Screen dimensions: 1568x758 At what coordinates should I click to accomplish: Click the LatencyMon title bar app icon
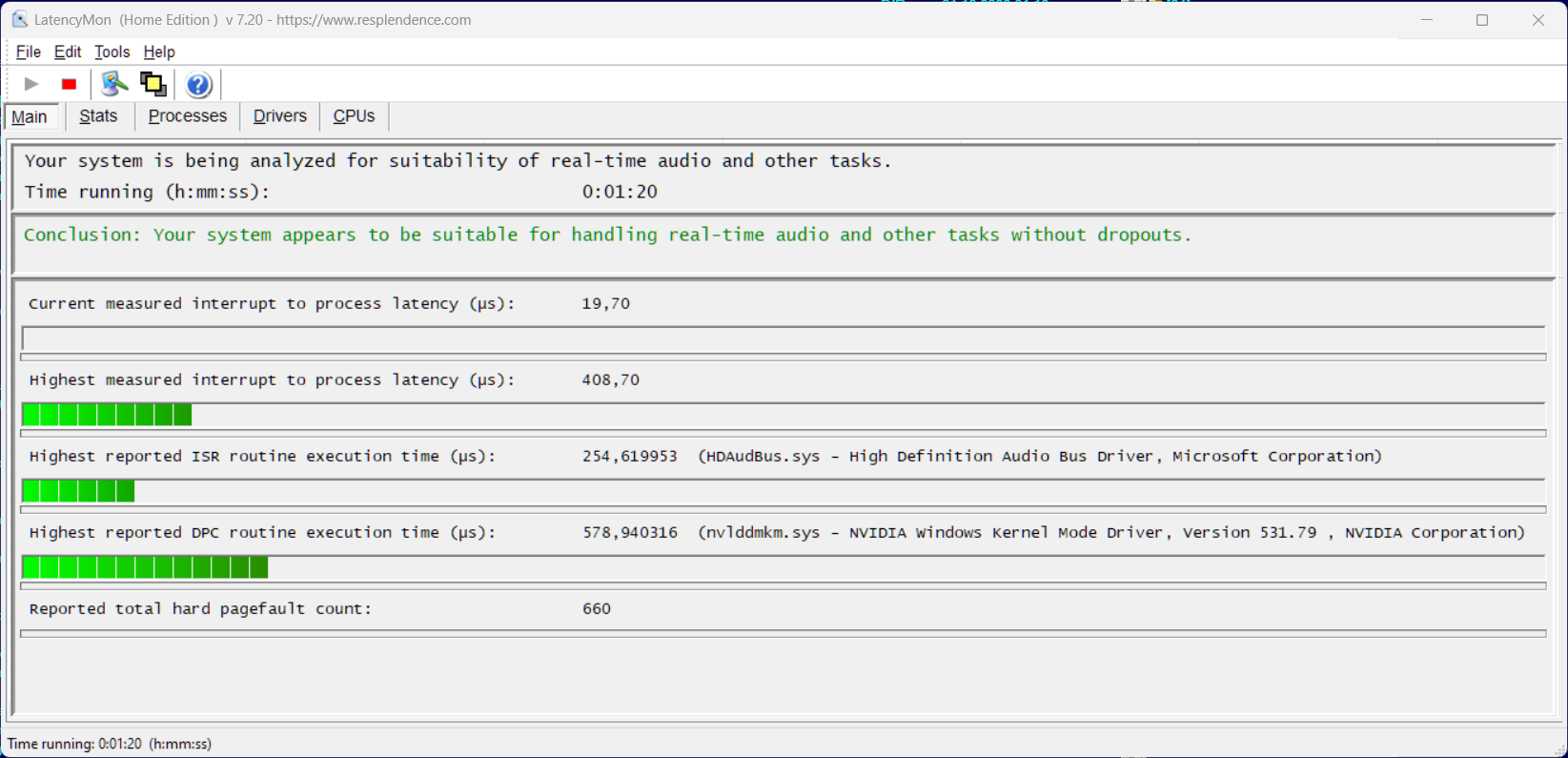click(19, 19)
